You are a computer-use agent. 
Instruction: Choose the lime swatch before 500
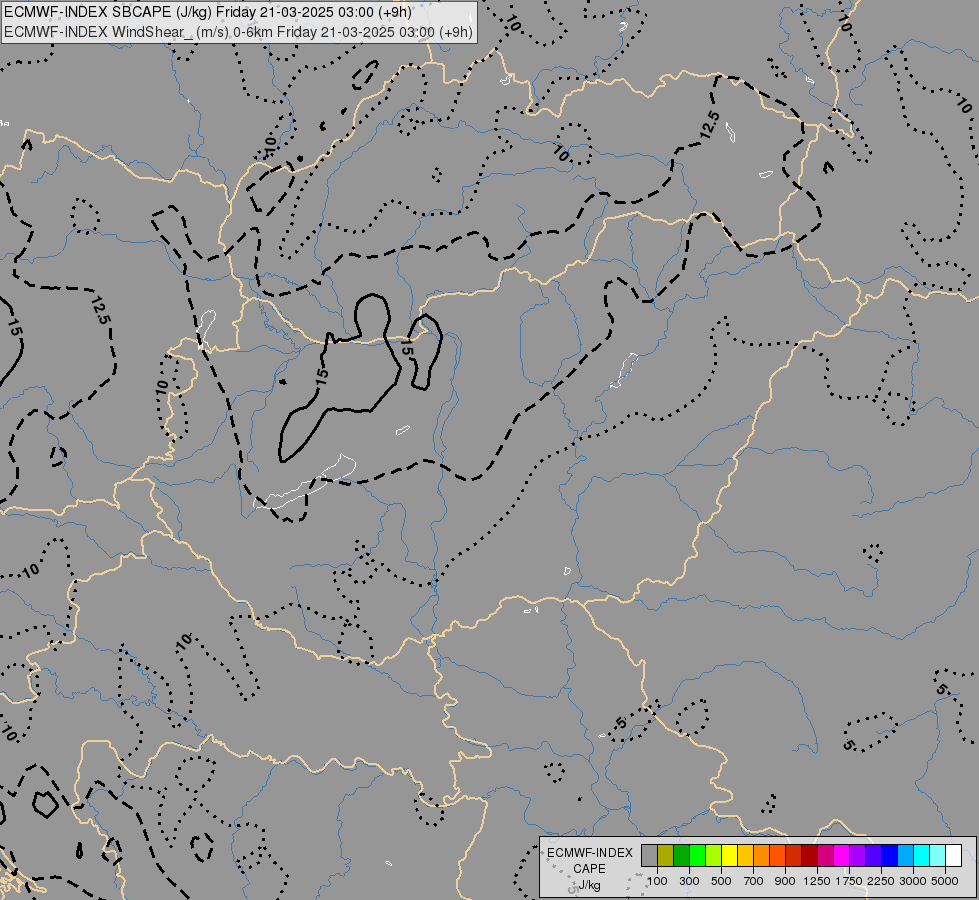coord(714,856)
